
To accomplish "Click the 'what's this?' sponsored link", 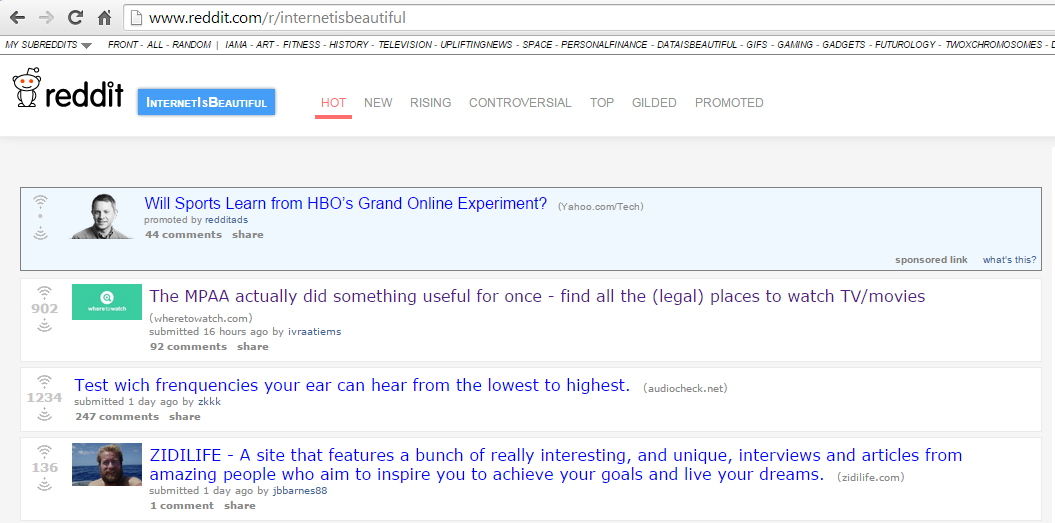I will tap(1008, 260).
